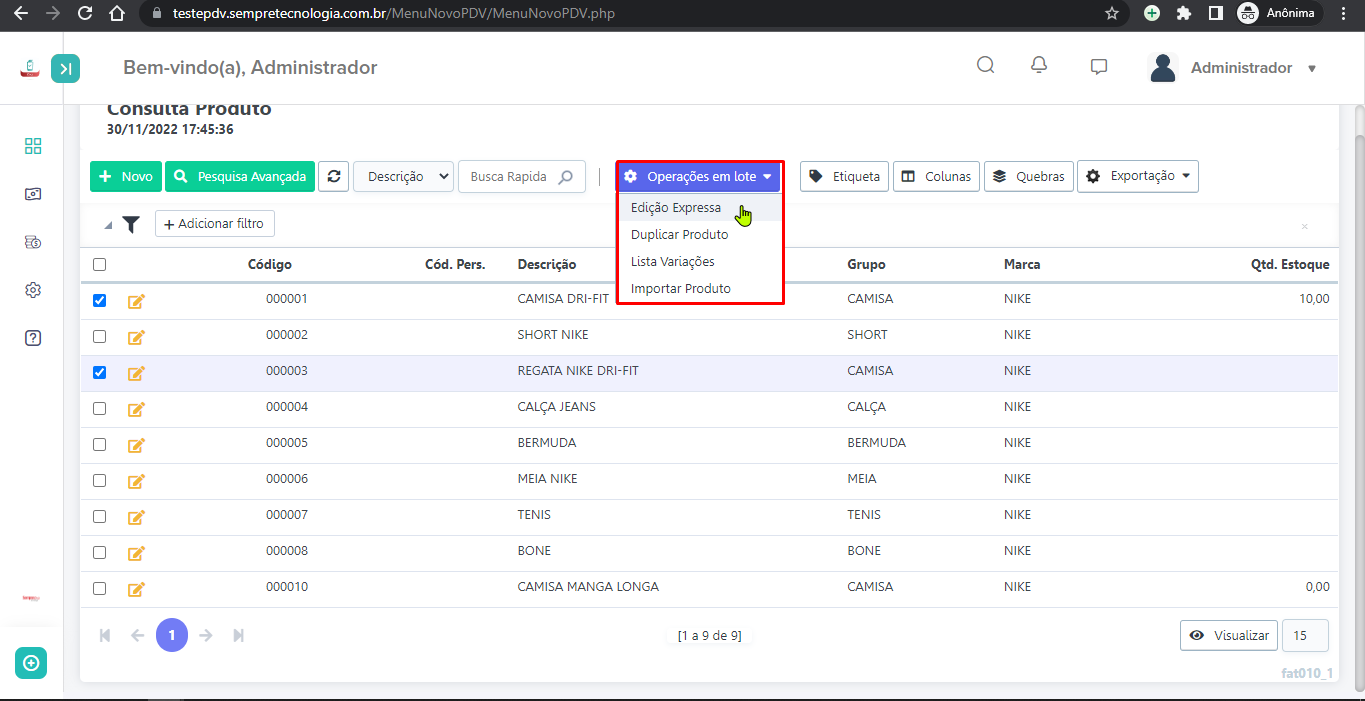The height and width of the screenshot is (701, 1365).
Task: Click the teal plus circle in sidebar
Action: 31,663
